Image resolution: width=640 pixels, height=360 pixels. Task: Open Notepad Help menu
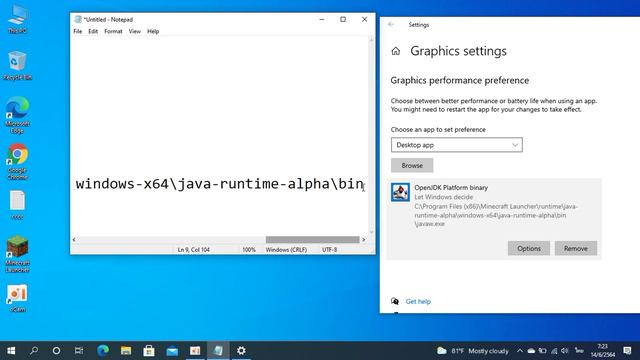pyautogui.click(x=153, y=31)
